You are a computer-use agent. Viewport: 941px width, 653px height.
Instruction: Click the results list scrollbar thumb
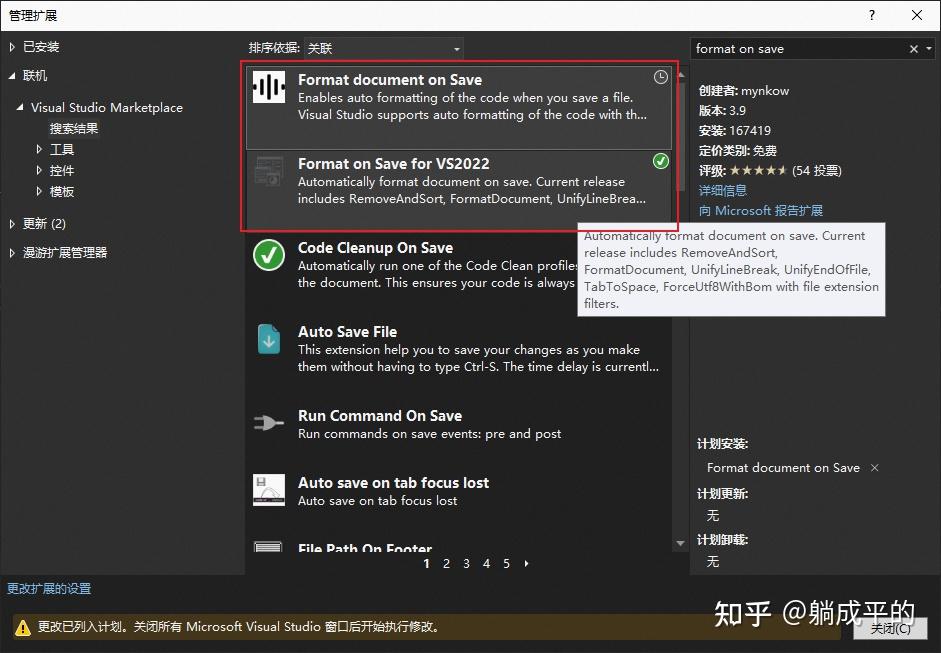click(x=681, y=136)
